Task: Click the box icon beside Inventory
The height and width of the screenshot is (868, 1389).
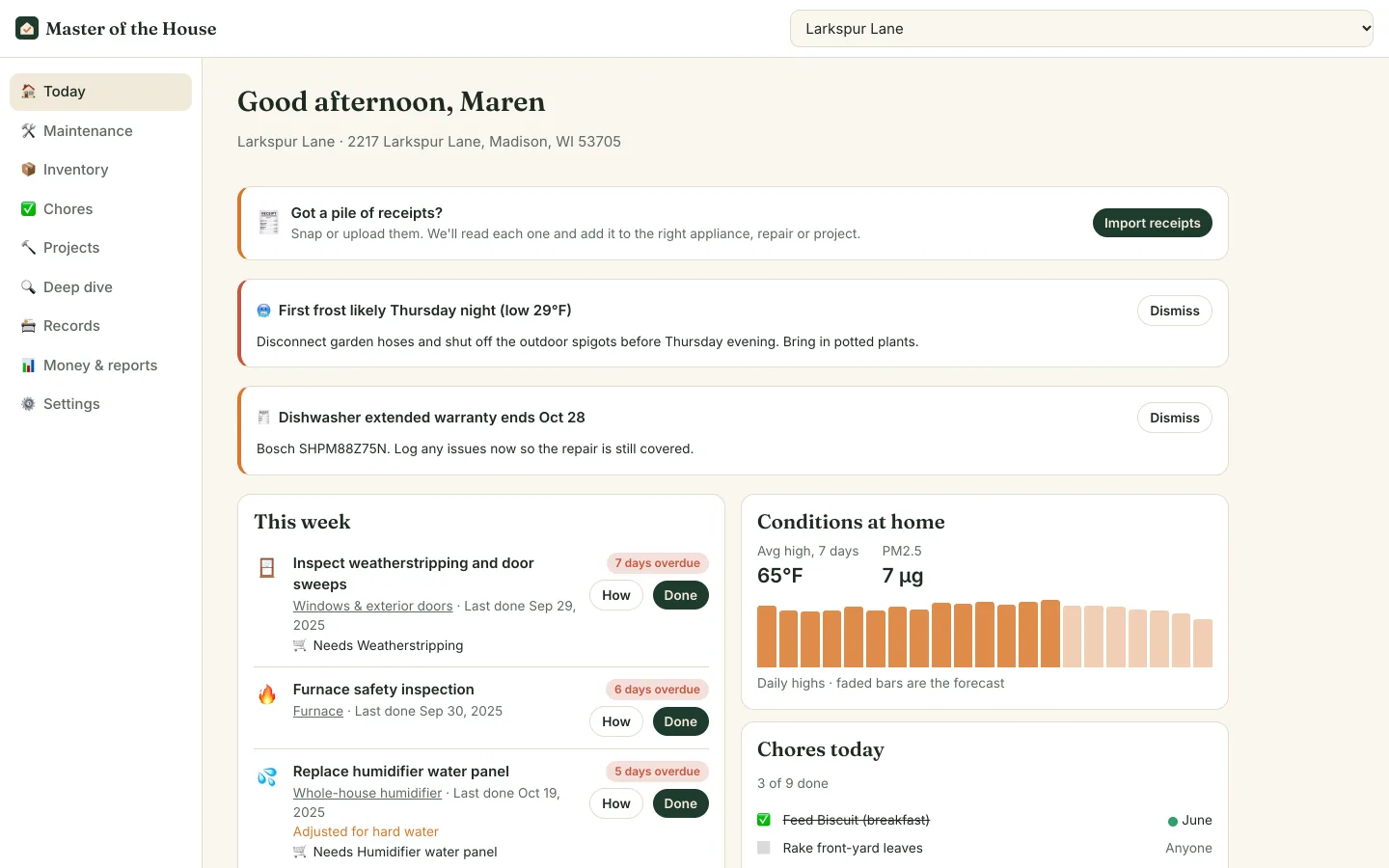Action: [x=29, y=170]
